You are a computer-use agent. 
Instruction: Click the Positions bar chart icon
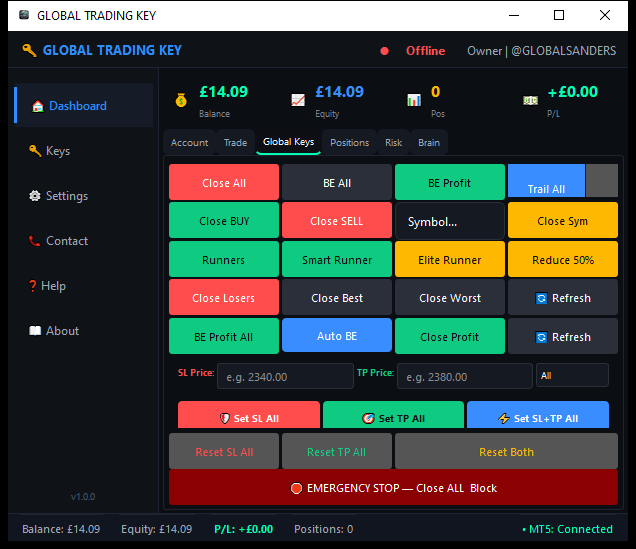pos(414,100)
